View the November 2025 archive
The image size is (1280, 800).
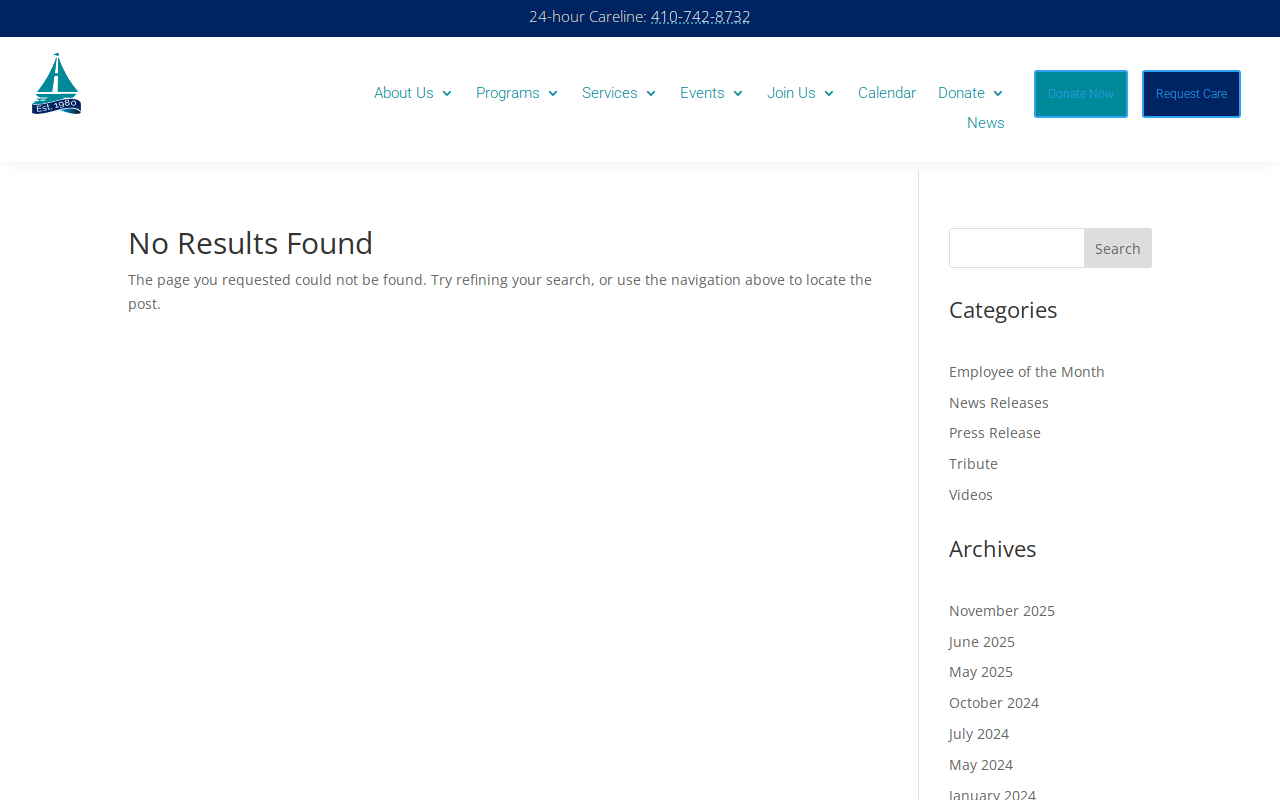(1002, 611)
